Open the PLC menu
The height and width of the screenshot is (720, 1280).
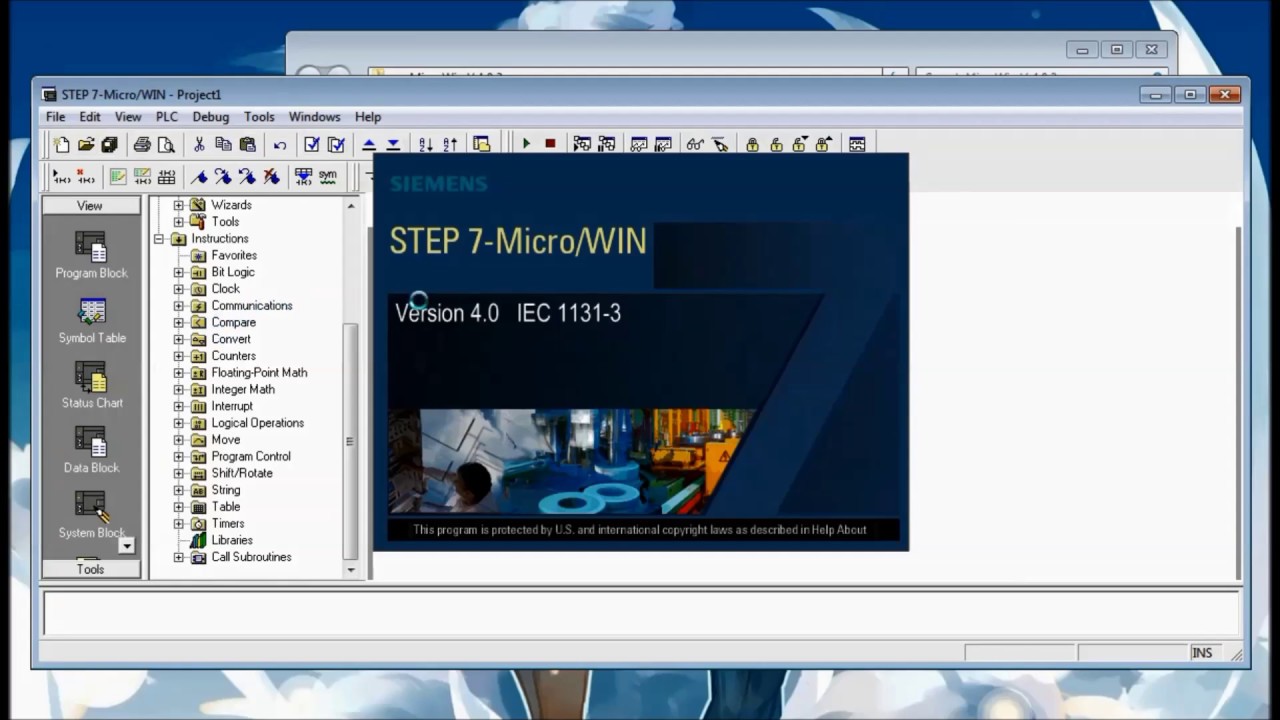[x=167, y=117]
